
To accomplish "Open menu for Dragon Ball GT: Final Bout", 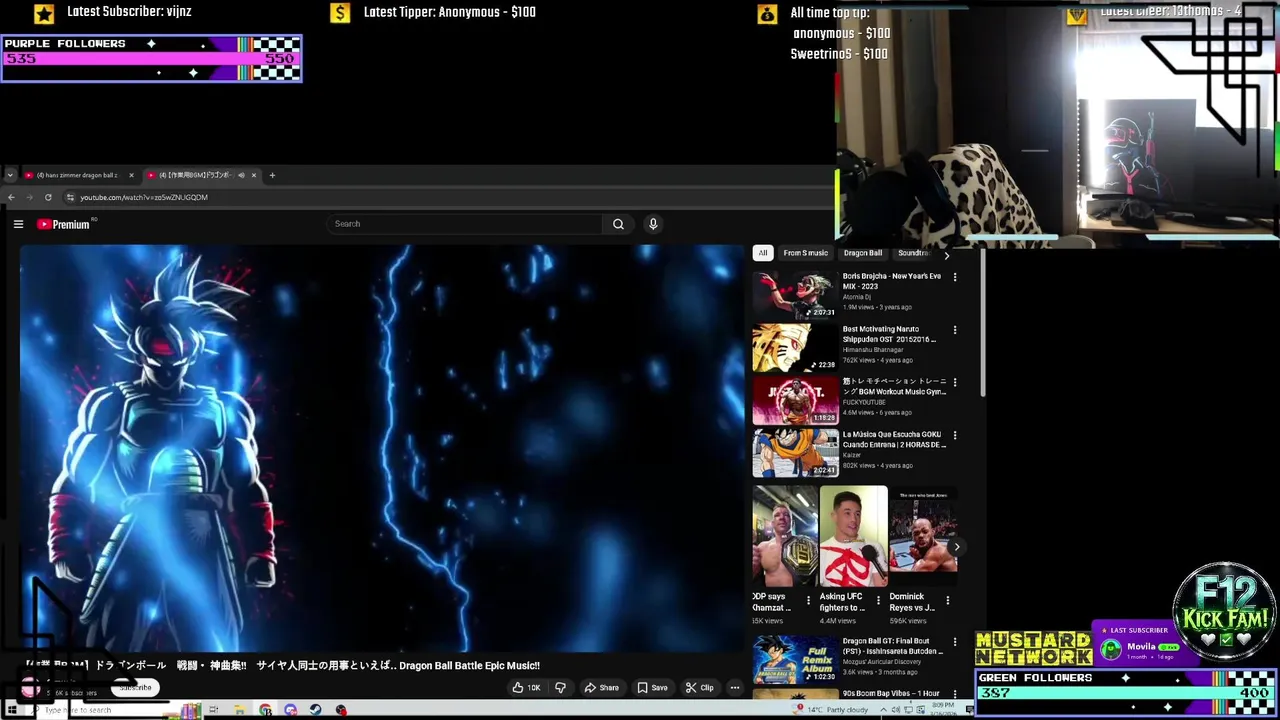I will 955,642.
